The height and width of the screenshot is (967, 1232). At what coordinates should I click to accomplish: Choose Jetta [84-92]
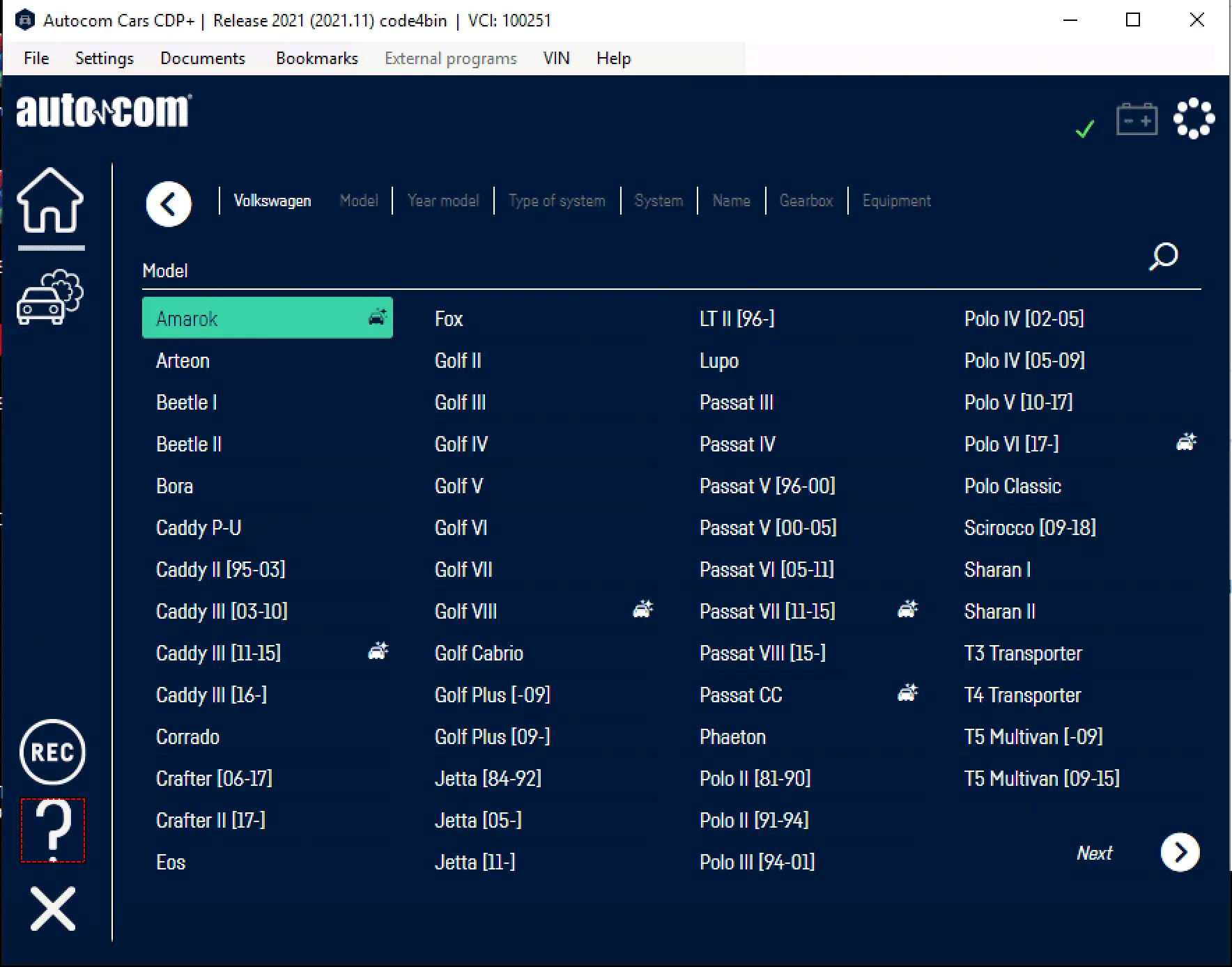488,779
